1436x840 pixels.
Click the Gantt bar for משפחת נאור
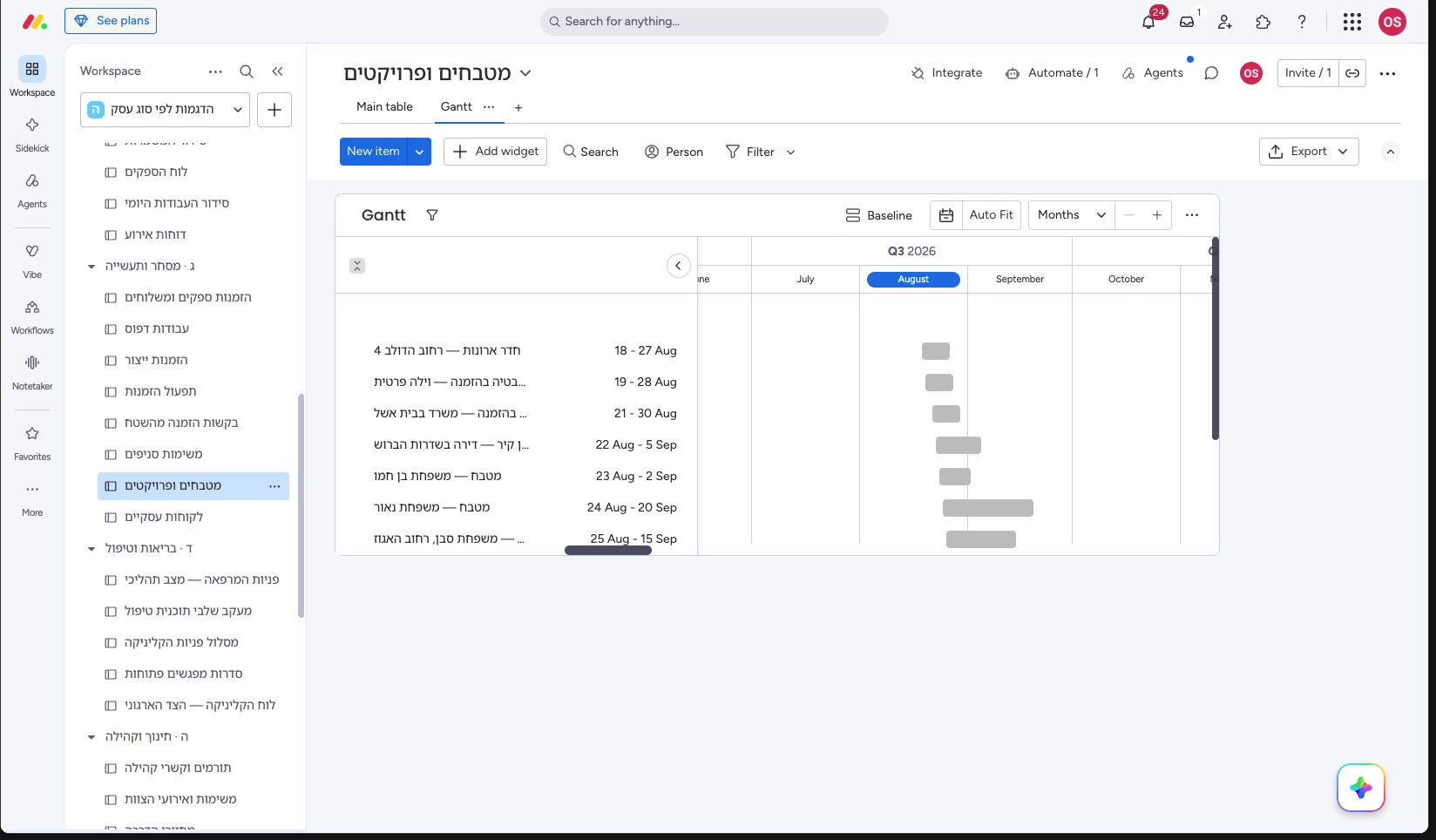tap(988, 508)
